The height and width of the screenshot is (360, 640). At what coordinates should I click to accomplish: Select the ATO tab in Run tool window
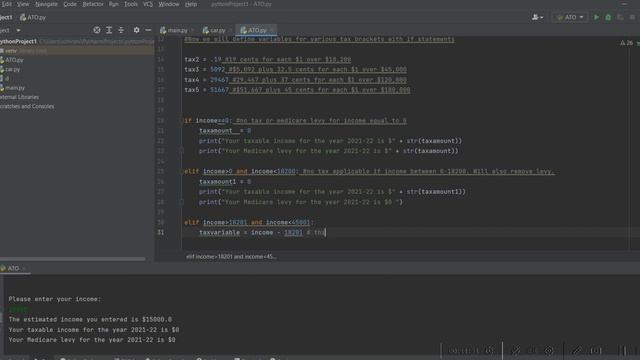pyautogui.click(x=13, y=268)
